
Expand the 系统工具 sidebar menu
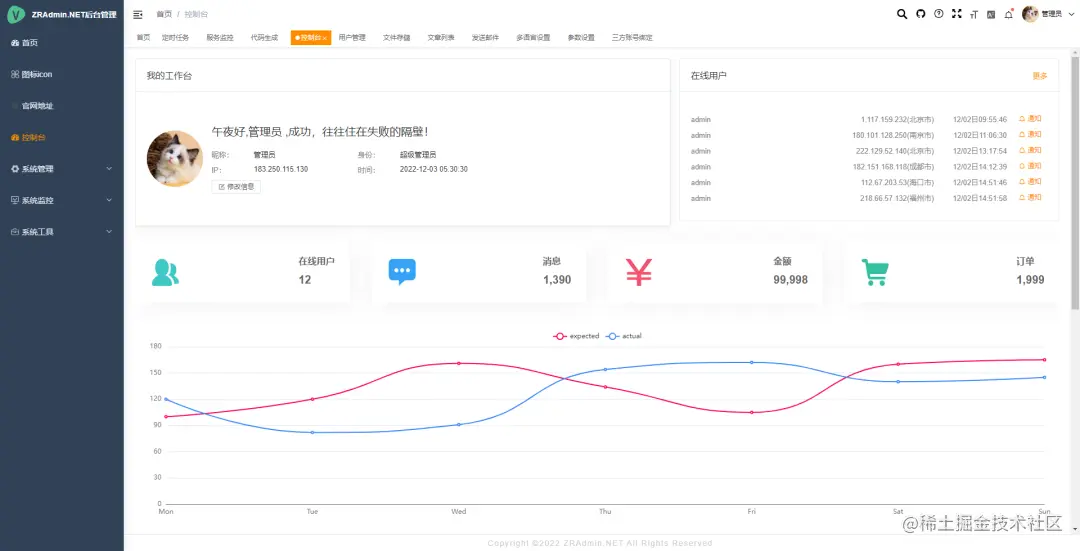pyautogui.click(x=61, y=232)
